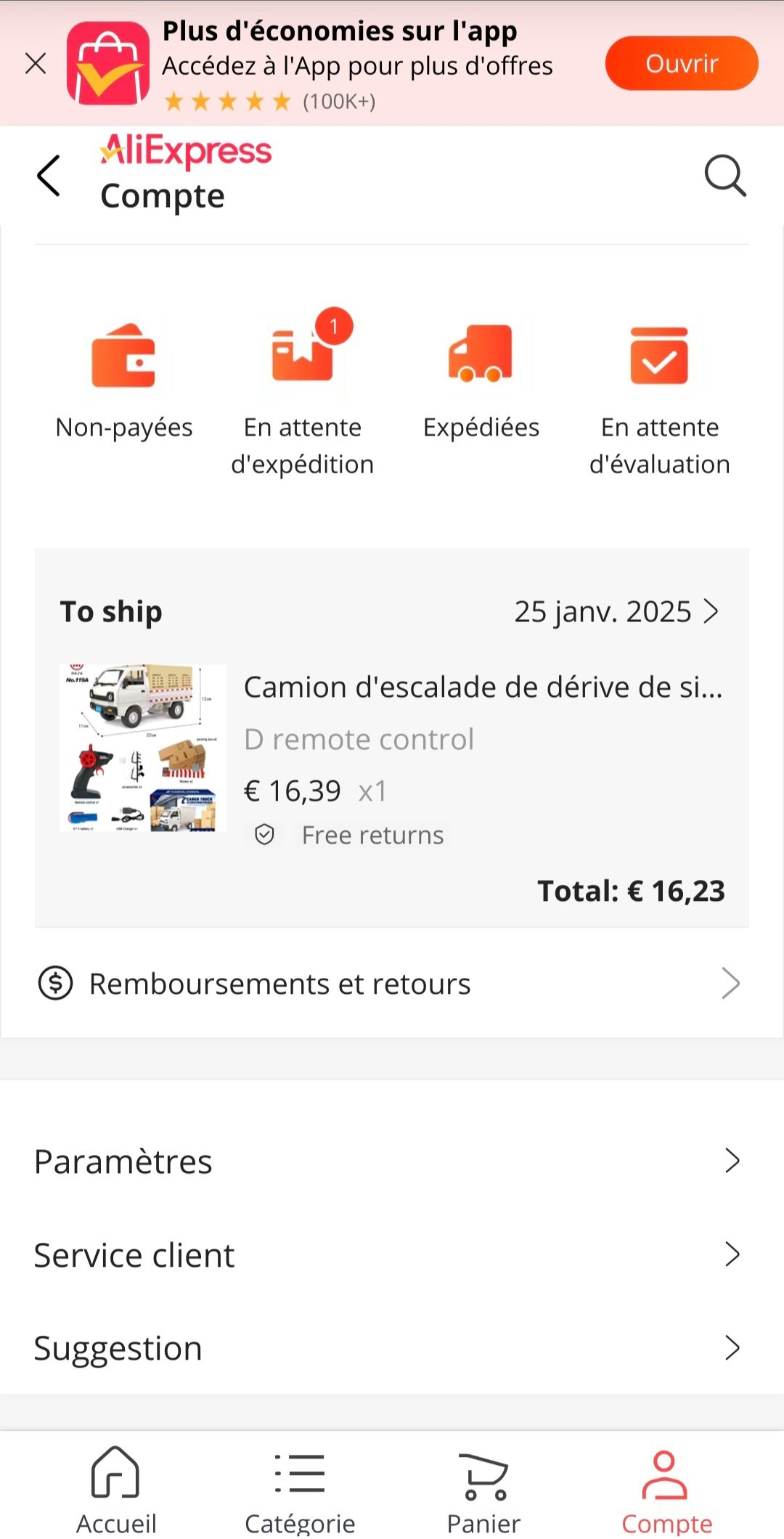Click the AliExpress logo
Viewport: 784px width, 1539px height.
coord(186,151)
